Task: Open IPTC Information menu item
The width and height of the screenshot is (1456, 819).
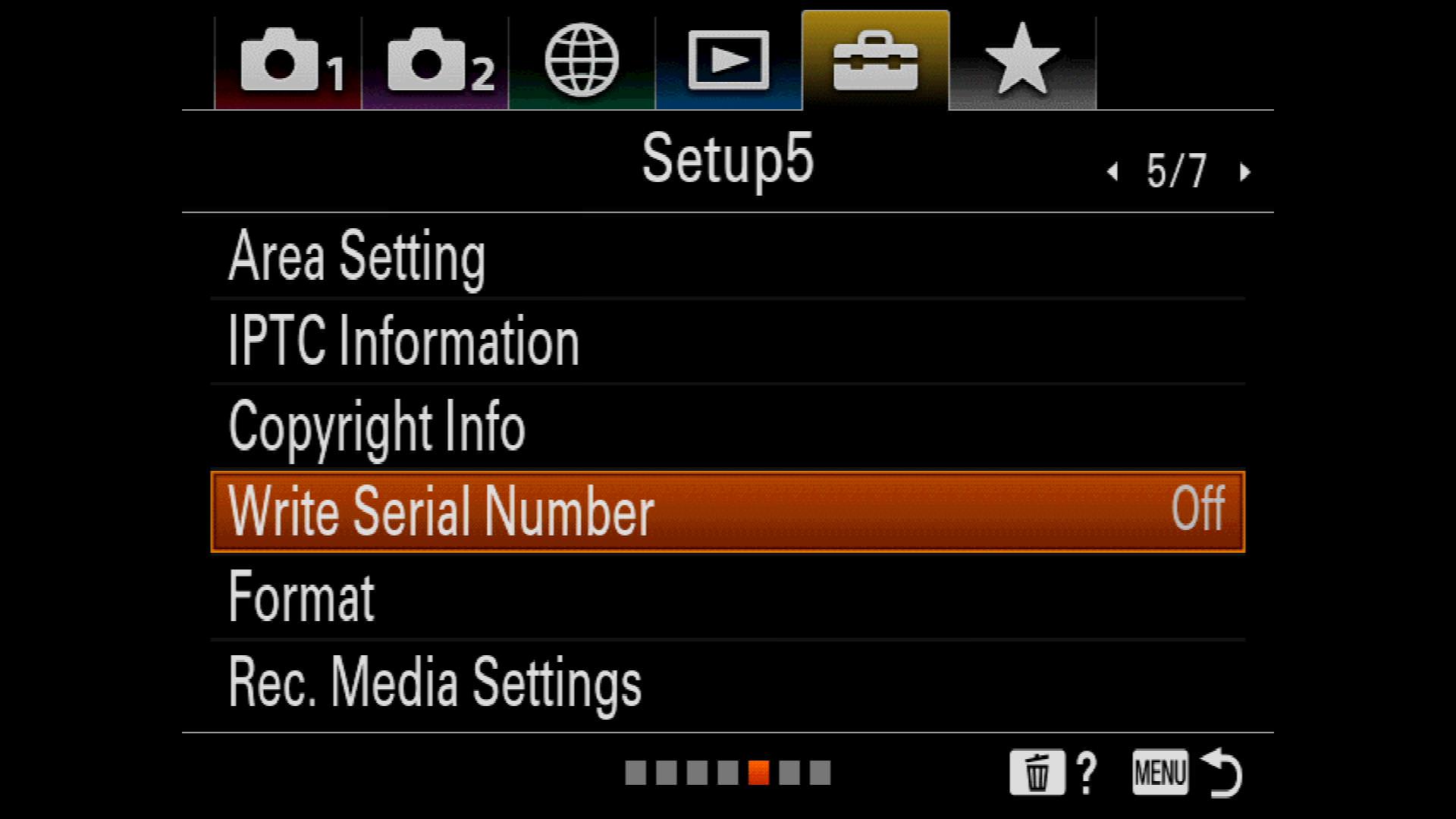Action: [x=728, y=341]
